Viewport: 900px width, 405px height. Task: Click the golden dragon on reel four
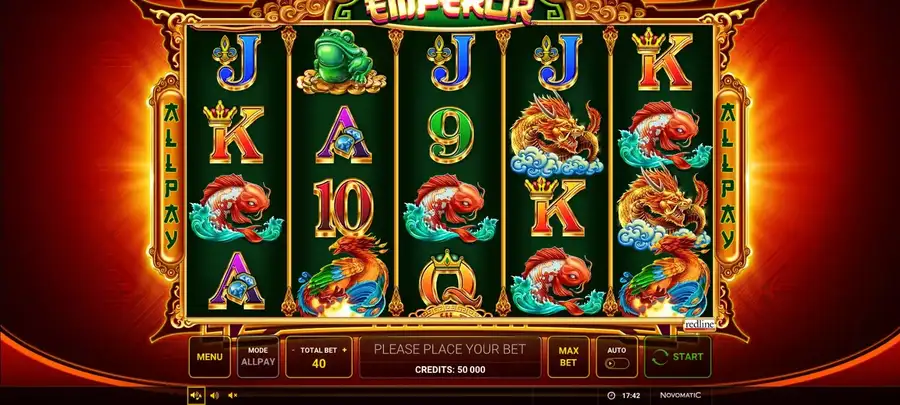point(556,134)
